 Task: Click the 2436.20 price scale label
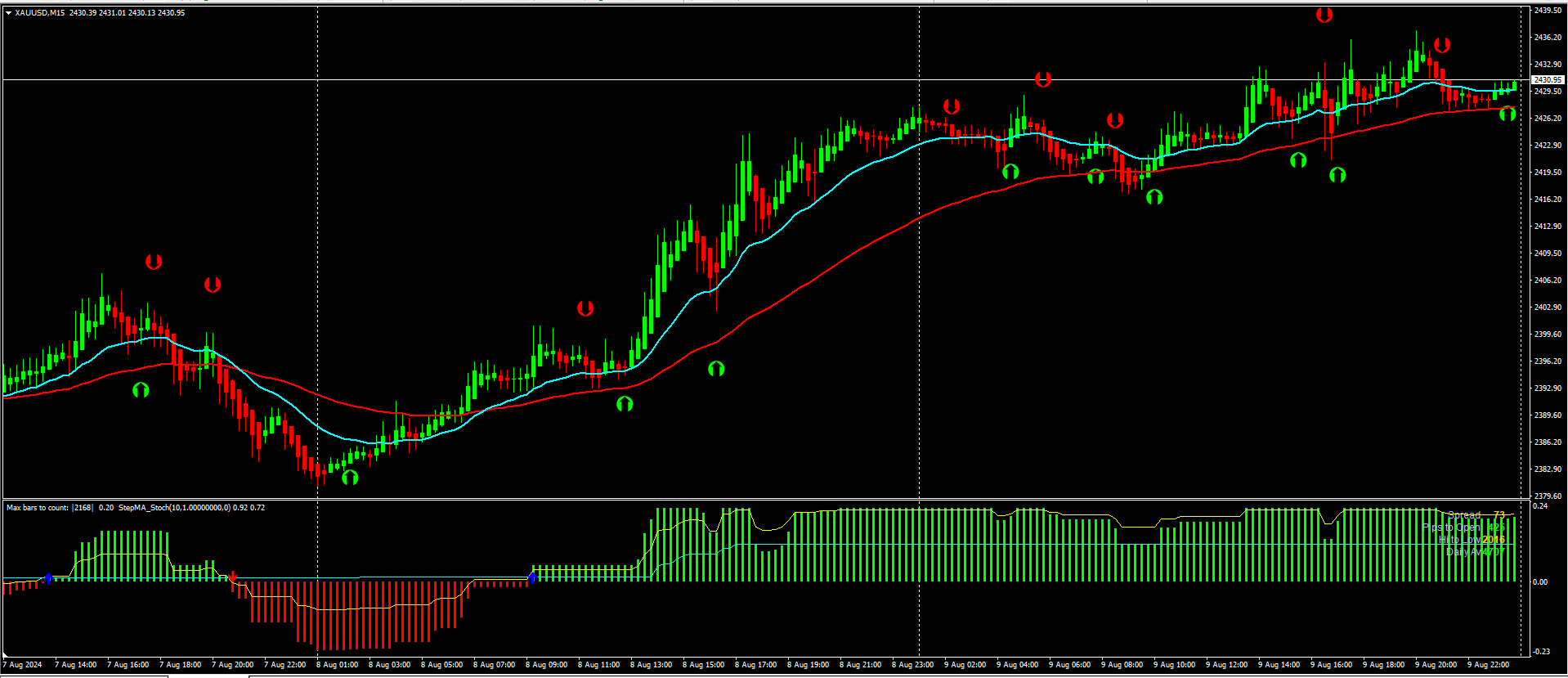point(1548,38)
